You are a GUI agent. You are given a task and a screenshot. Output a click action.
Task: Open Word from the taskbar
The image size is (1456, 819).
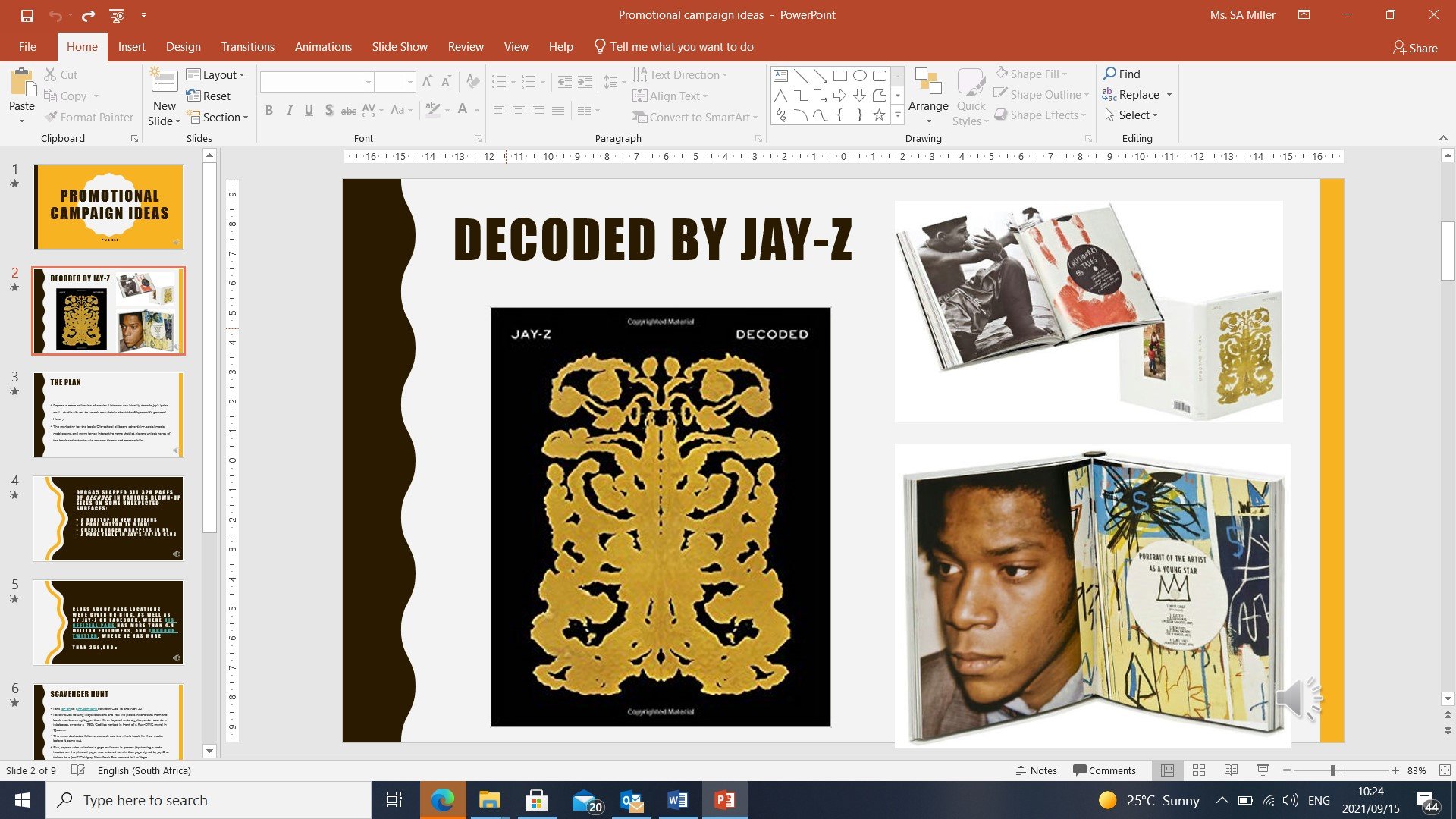click(x=677, y=800)
